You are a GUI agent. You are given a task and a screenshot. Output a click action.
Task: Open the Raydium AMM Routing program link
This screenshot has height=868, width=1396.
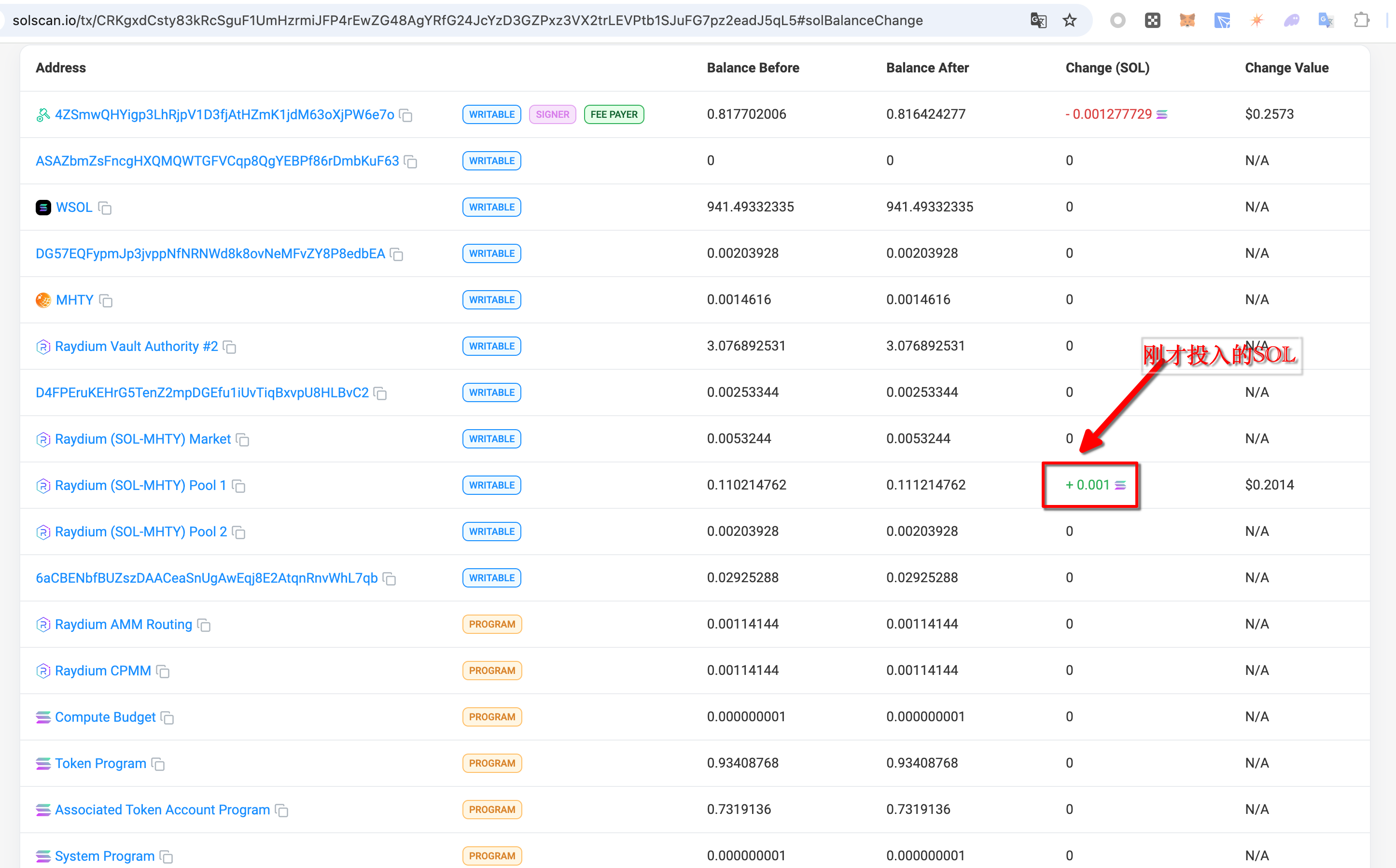coord(124,625)
